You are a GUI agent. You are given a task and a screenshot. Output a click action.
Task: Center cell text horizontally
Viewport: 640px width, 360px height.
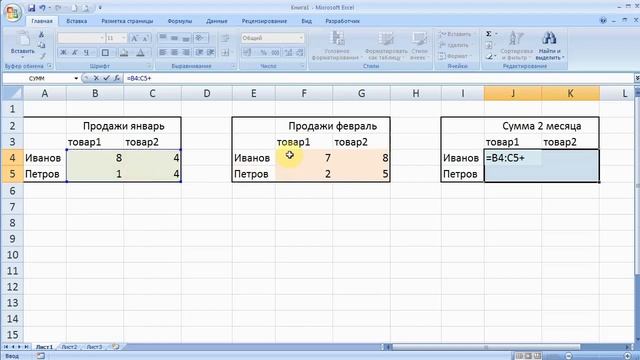174,53
